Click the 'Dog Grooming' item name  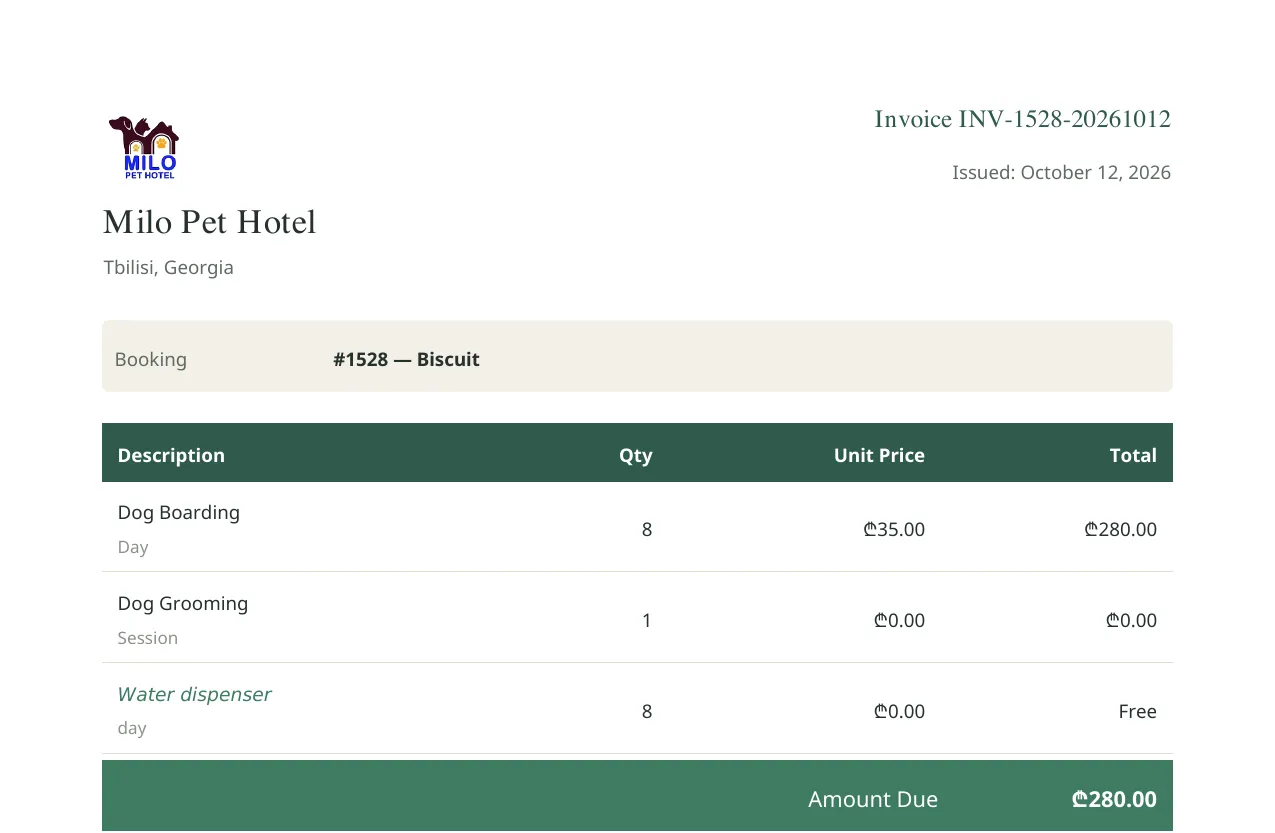[x=183, y=603]
